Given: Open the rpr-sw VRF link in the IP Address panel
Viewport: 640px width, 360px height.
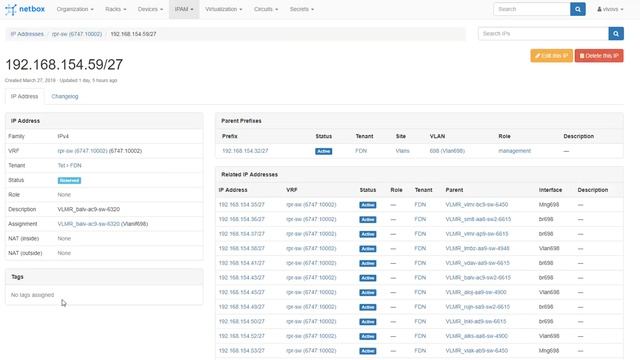Looking at the screenshot, I should pyautogui.click(x=82, y=151).
